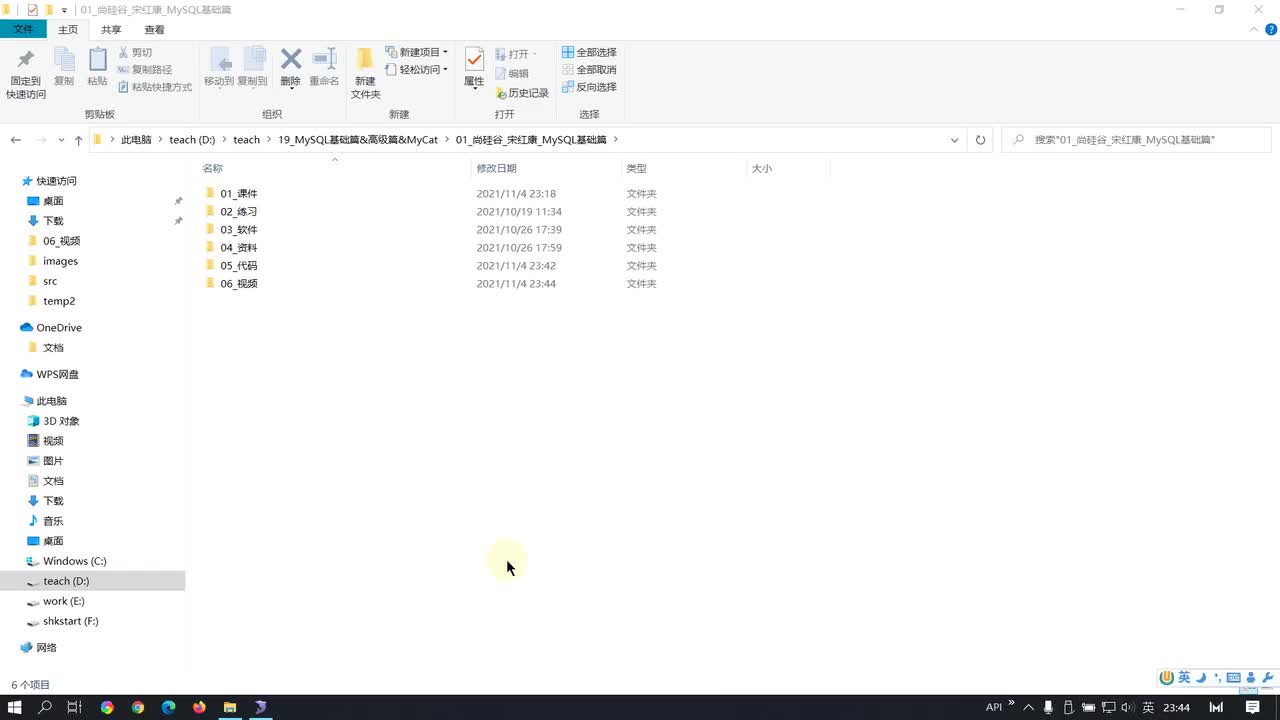Image resolution: width=1280 pixels, height=720 pixels.
Task: Click the search box for this folder
Action: coord(1136,140)
